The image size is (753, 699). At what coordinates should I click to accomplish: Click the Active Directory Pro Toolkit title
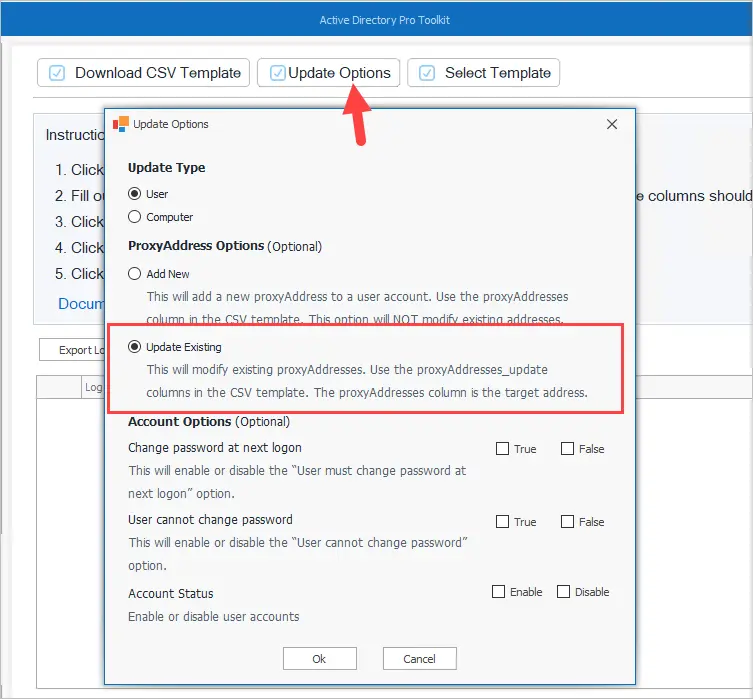coord(384,20)
